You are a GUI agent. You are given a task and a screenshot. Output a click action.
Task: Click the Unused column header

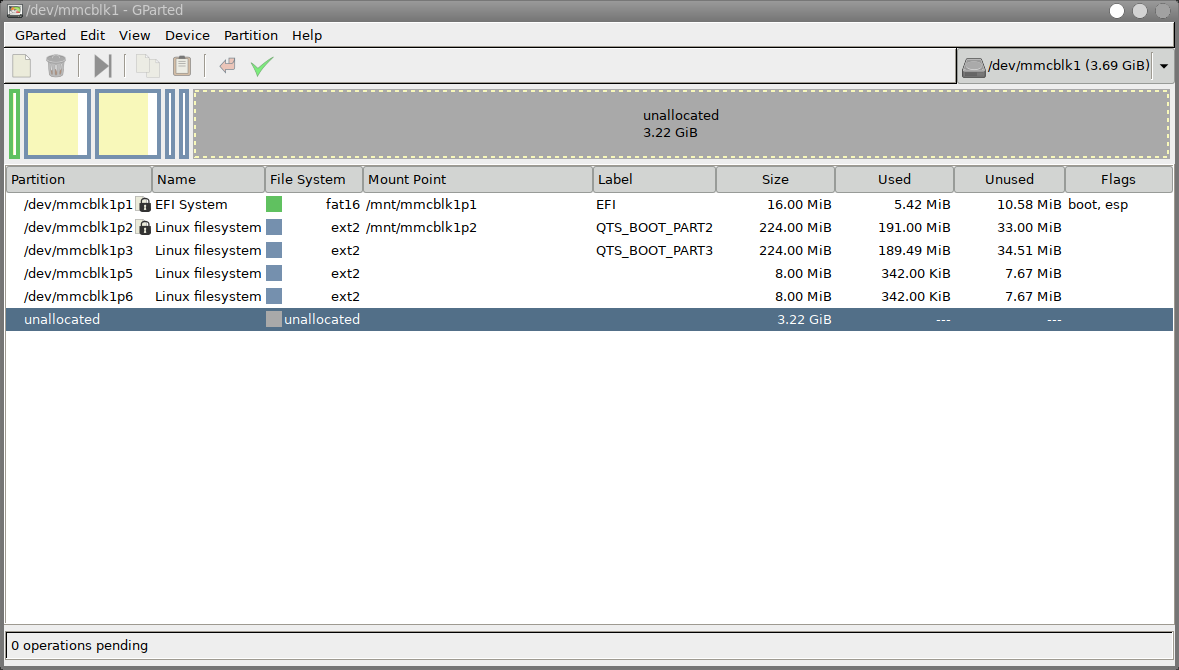point(1009,180)
